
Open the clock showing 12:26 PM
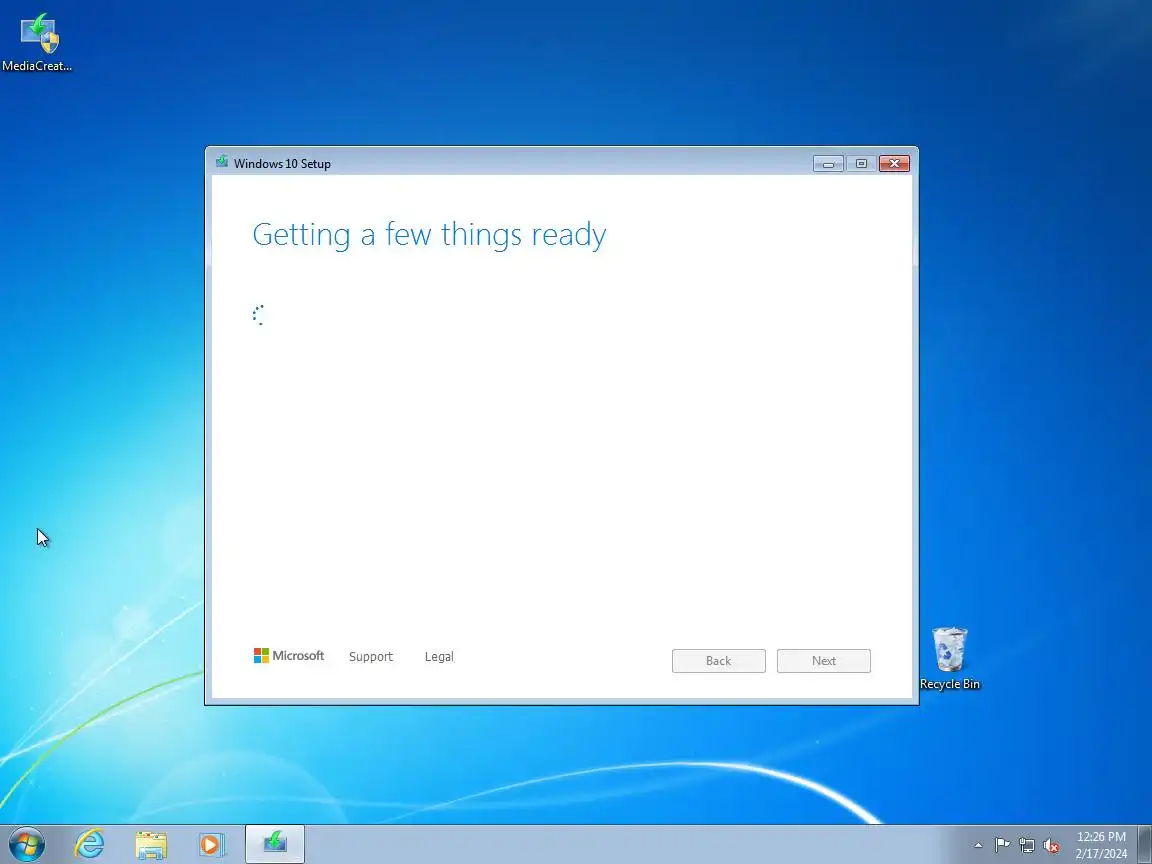(x=1101, y=845)
